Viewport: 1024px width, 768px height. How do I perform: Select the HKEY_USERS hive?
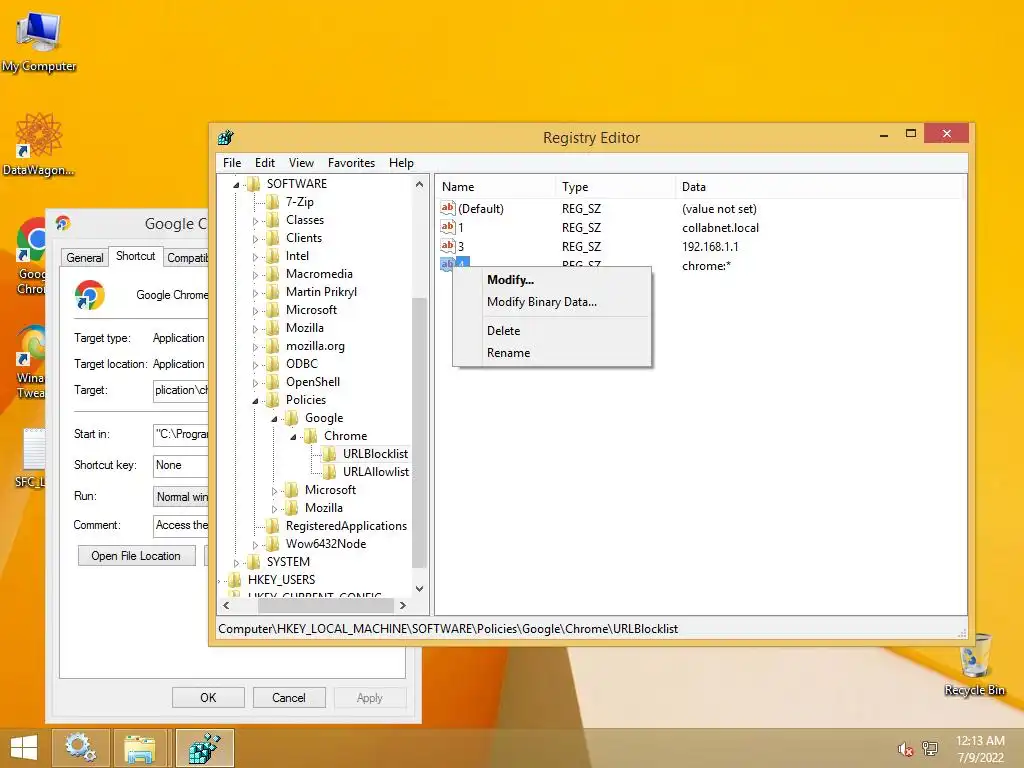point(281,580)
